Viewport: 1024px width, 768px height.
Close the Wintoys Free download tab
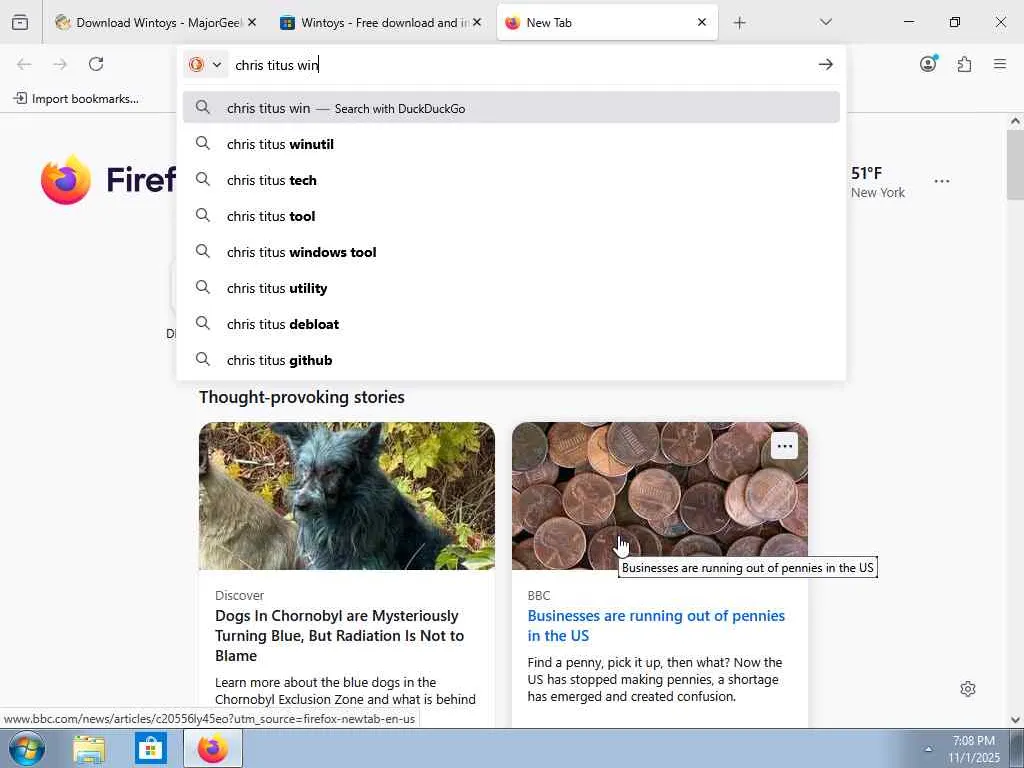tap(477, 22)
